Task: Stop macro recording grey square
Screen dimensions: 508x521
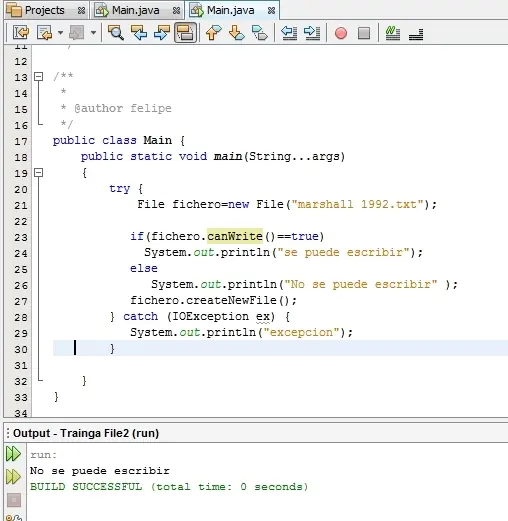Action: (x=364, y=33)
